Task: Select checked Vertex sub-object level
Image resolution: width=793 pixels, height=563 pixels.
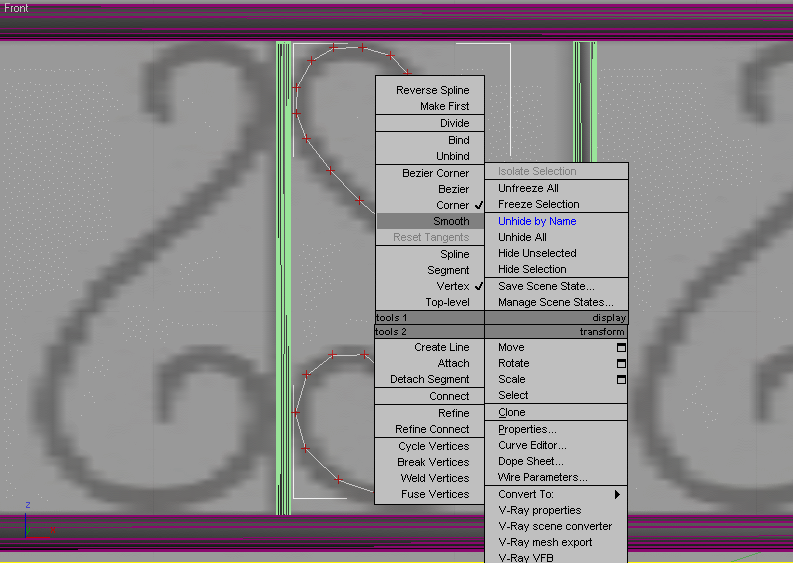Action: pos(453,286)
